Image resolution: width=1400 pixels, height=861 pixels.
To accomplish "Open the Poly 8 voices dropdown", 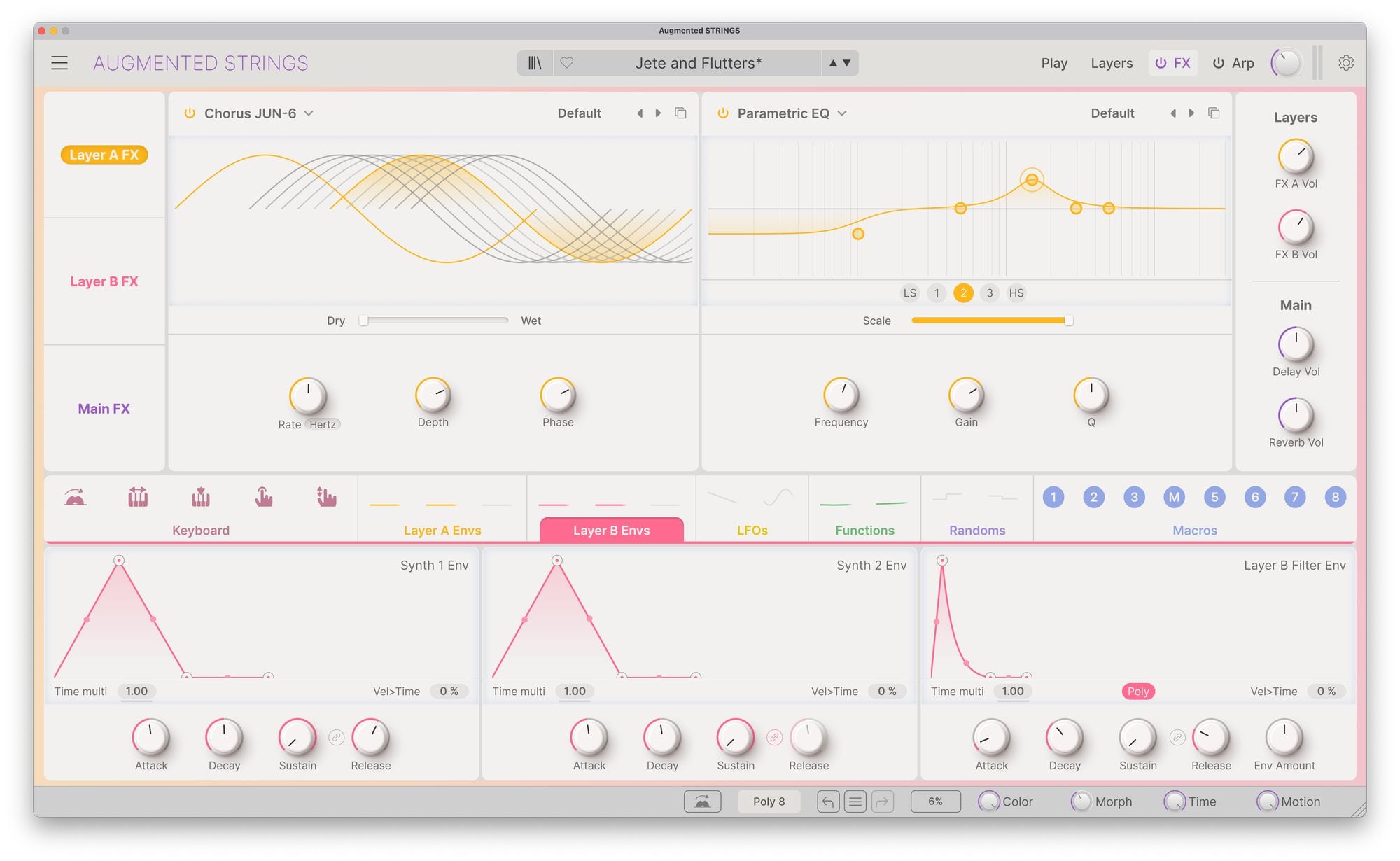I will pos(769,801).
